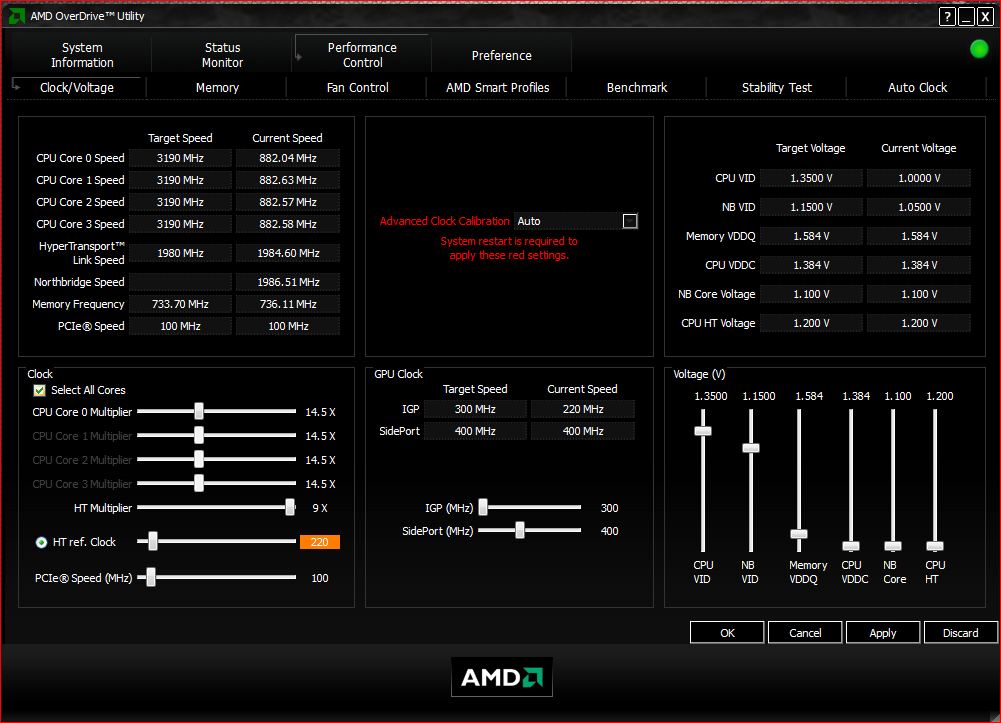Screen dimensions: 1001x723
Task: Click the AMD logo at the bottom
Action: pos(502,676)
